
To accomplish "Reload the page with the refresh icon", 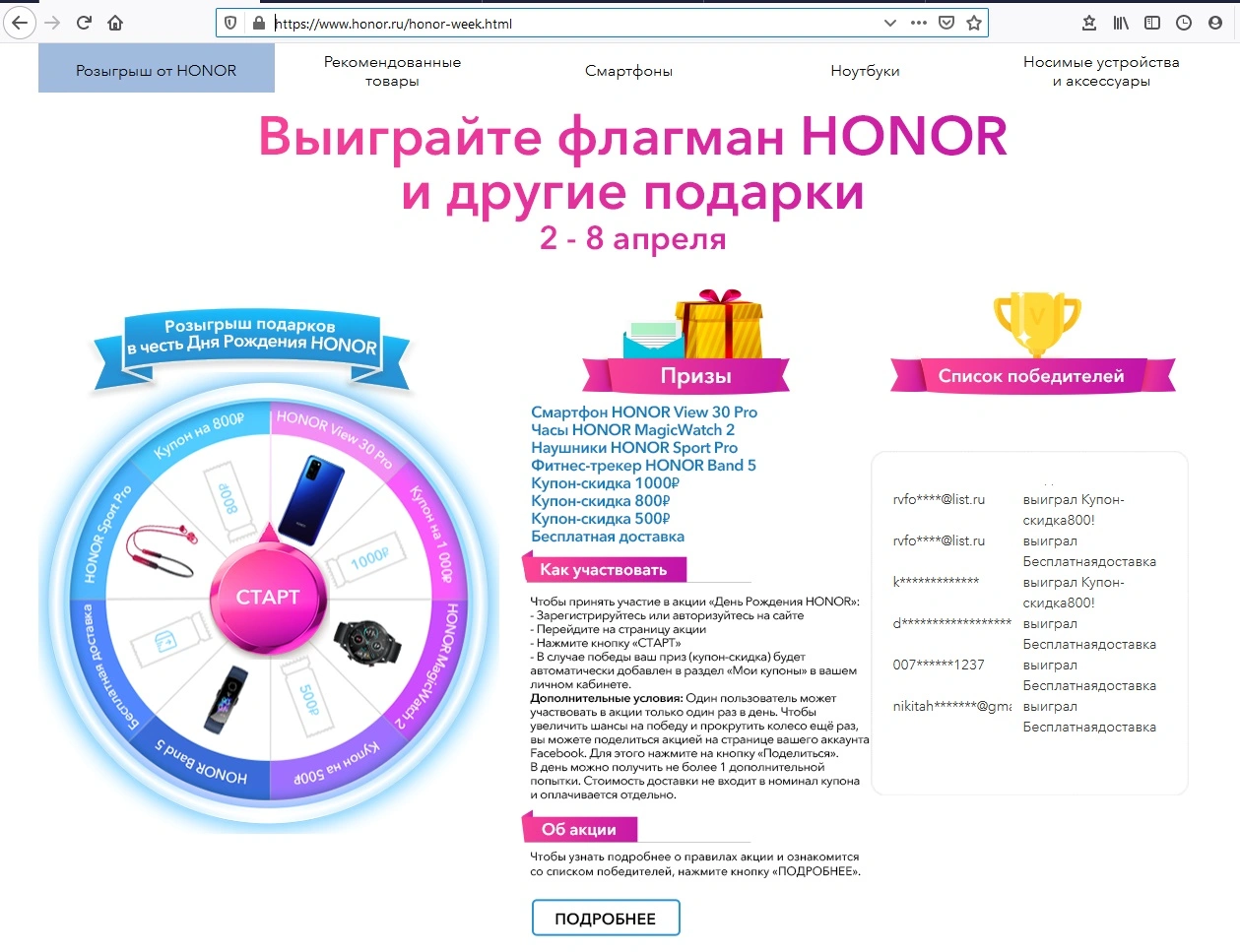I will pyautogui.click(x=85, y=23).
